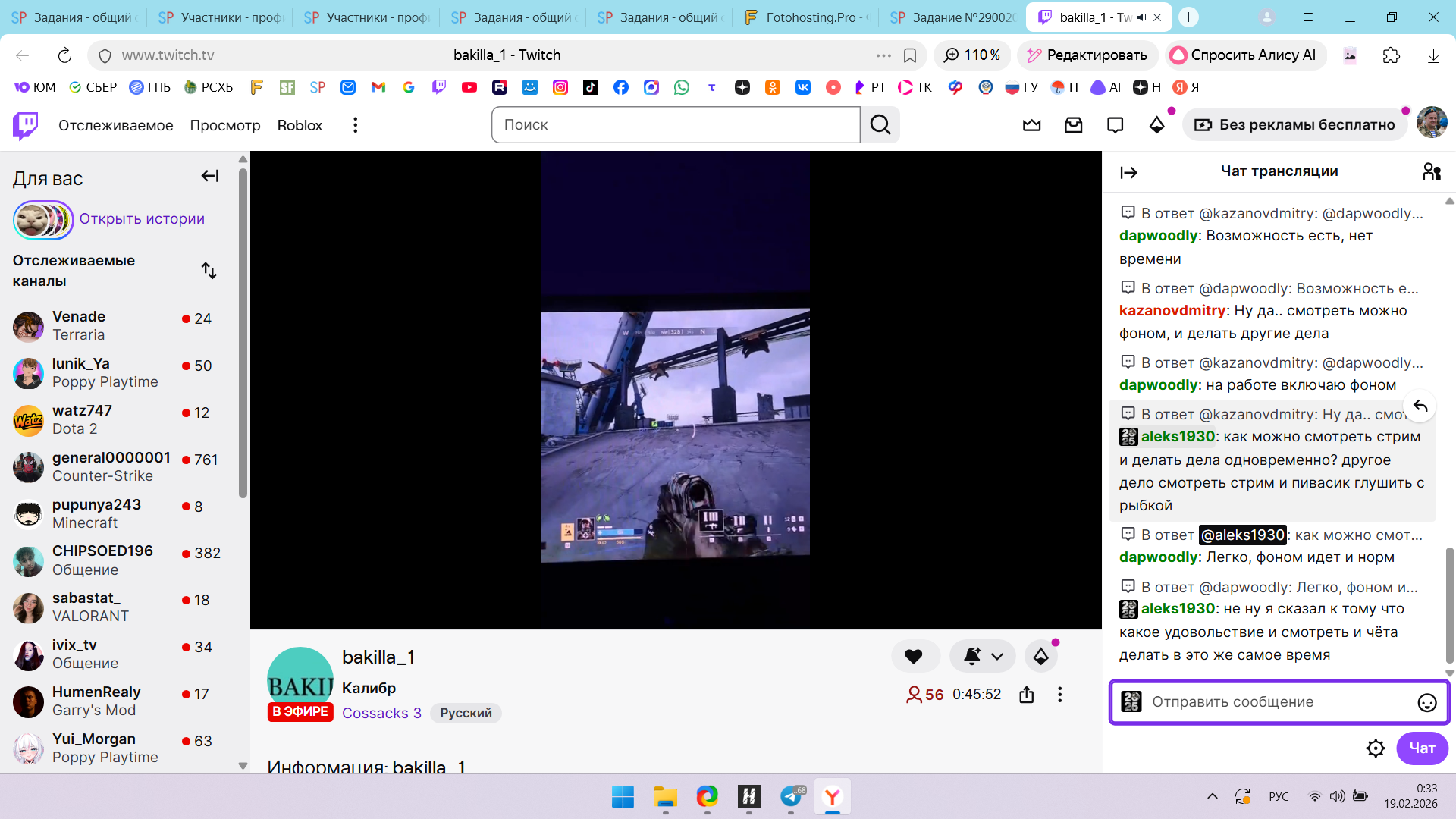This screenshot has width=1456, height=819.
Task: Expand notification bell dropdown
Action: coord(996,657)
